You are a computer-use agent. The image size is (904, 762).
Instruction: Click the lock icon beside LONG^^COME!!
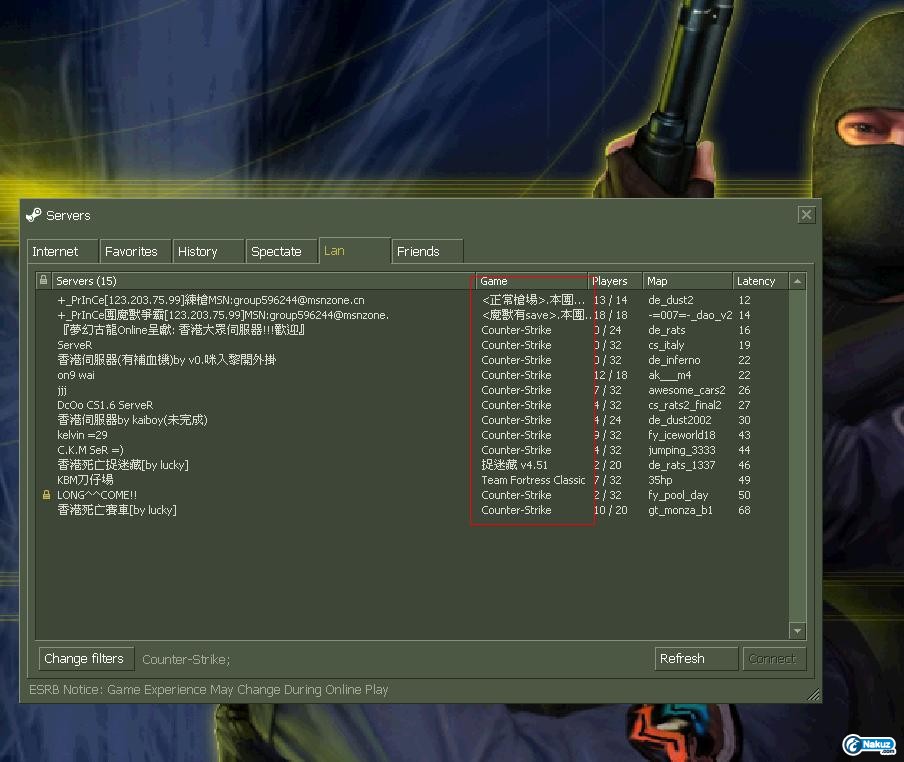pyautogui.click(x=46, y=495)
